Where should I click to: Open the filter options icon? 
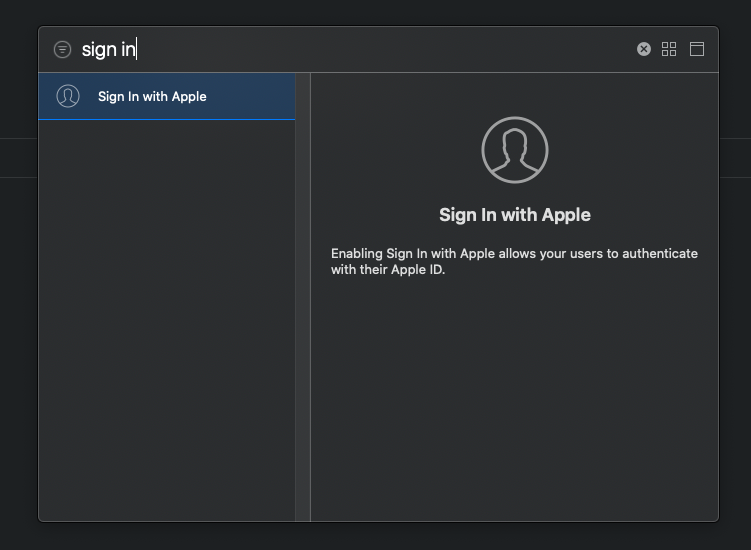pyautogui.click(x=62, y=49)
